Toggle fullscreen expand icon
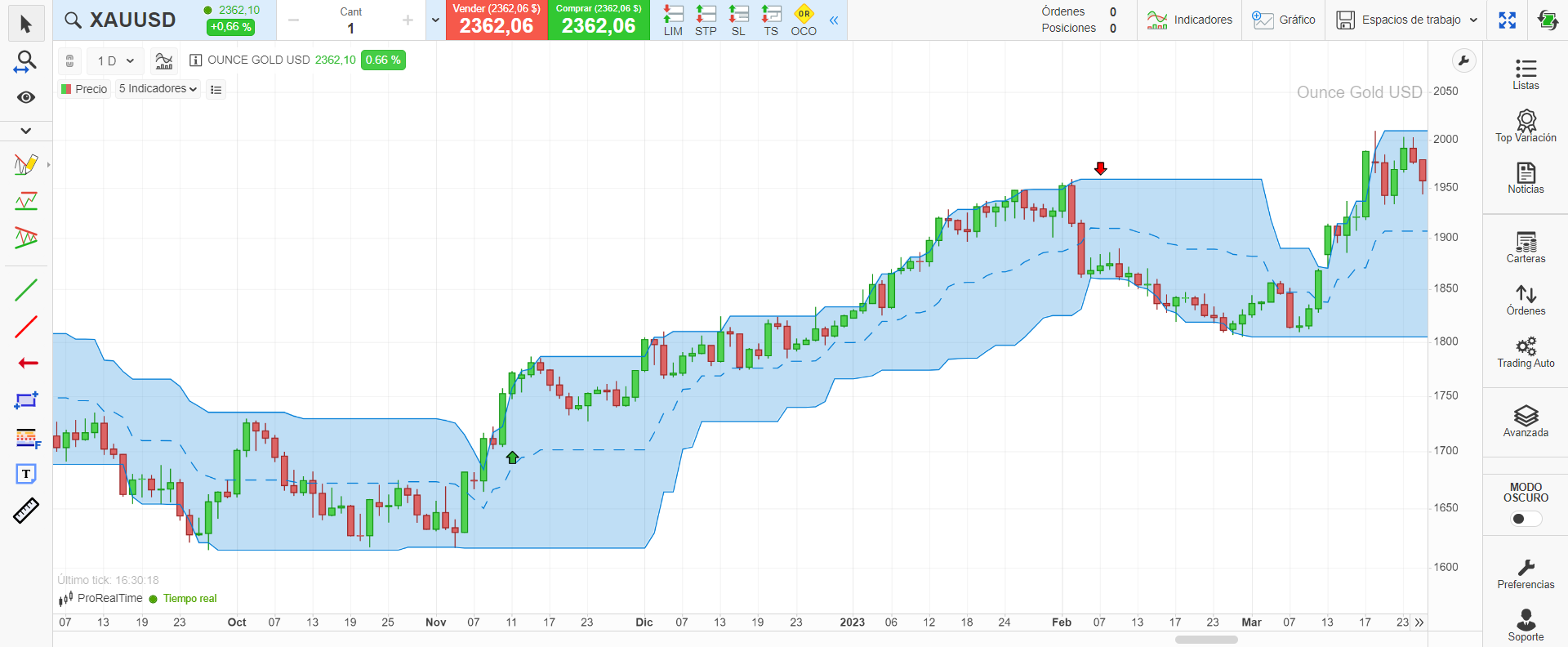1568x647 pixels. [1508, 20]
